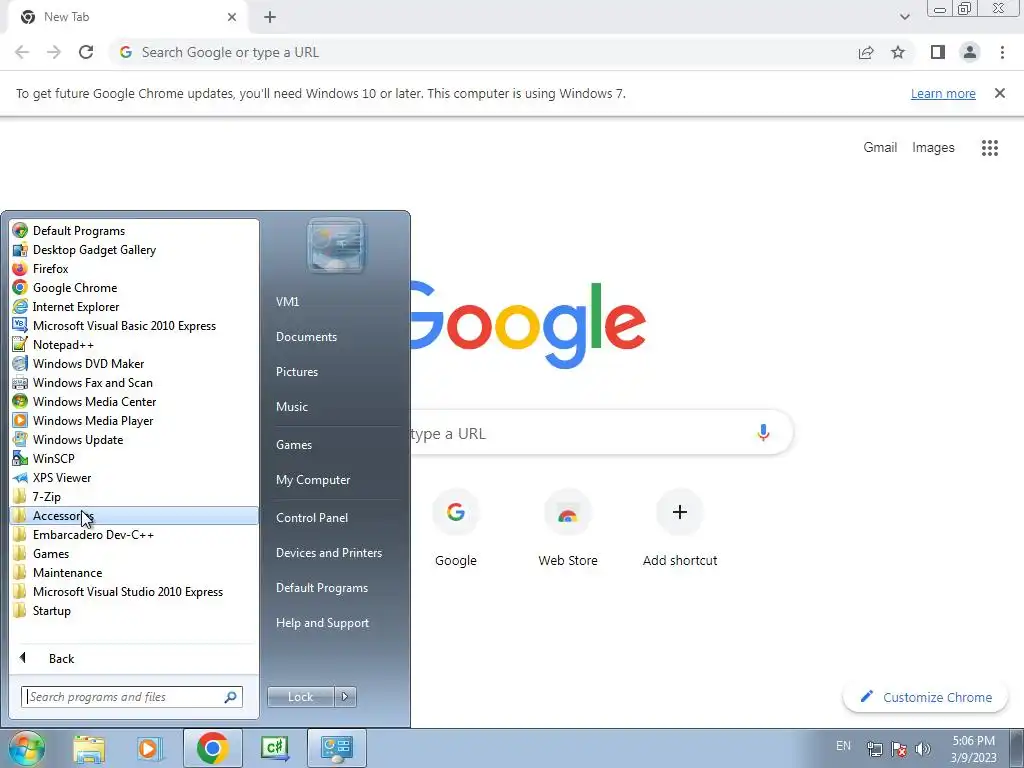
Task: Open the volume control in system tray
Action: point(923,749)
